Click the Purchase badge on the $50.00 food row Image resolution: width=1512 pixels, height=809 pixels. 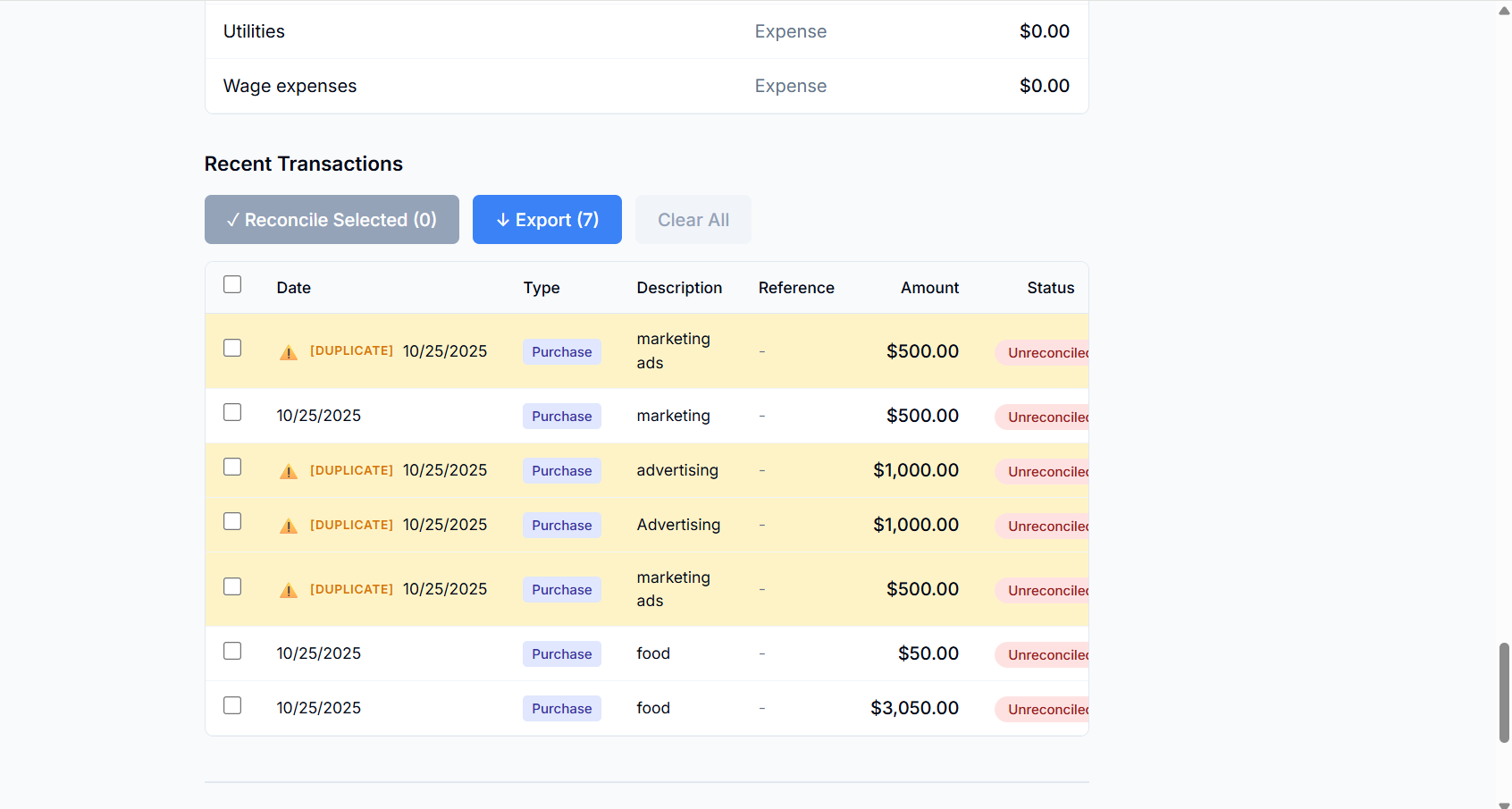pos(561,653)
